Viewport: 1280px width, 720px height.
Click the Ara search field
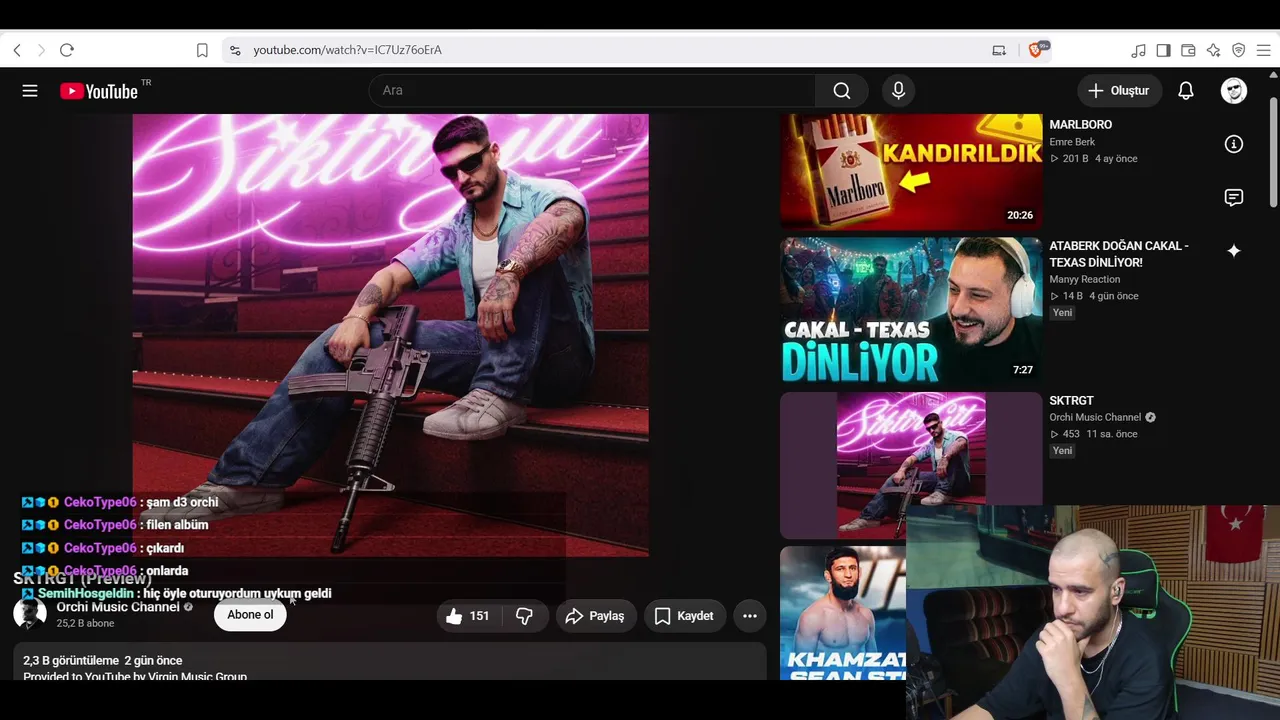tap(592, 90)
